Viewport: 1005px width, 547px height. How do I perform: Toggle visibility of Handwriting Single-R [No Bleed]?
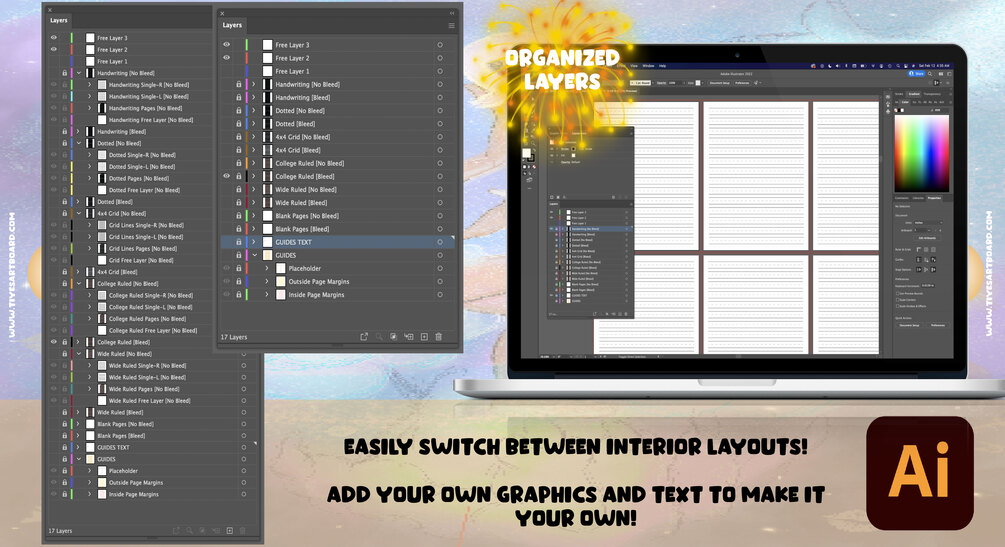(x=54, y=85)
